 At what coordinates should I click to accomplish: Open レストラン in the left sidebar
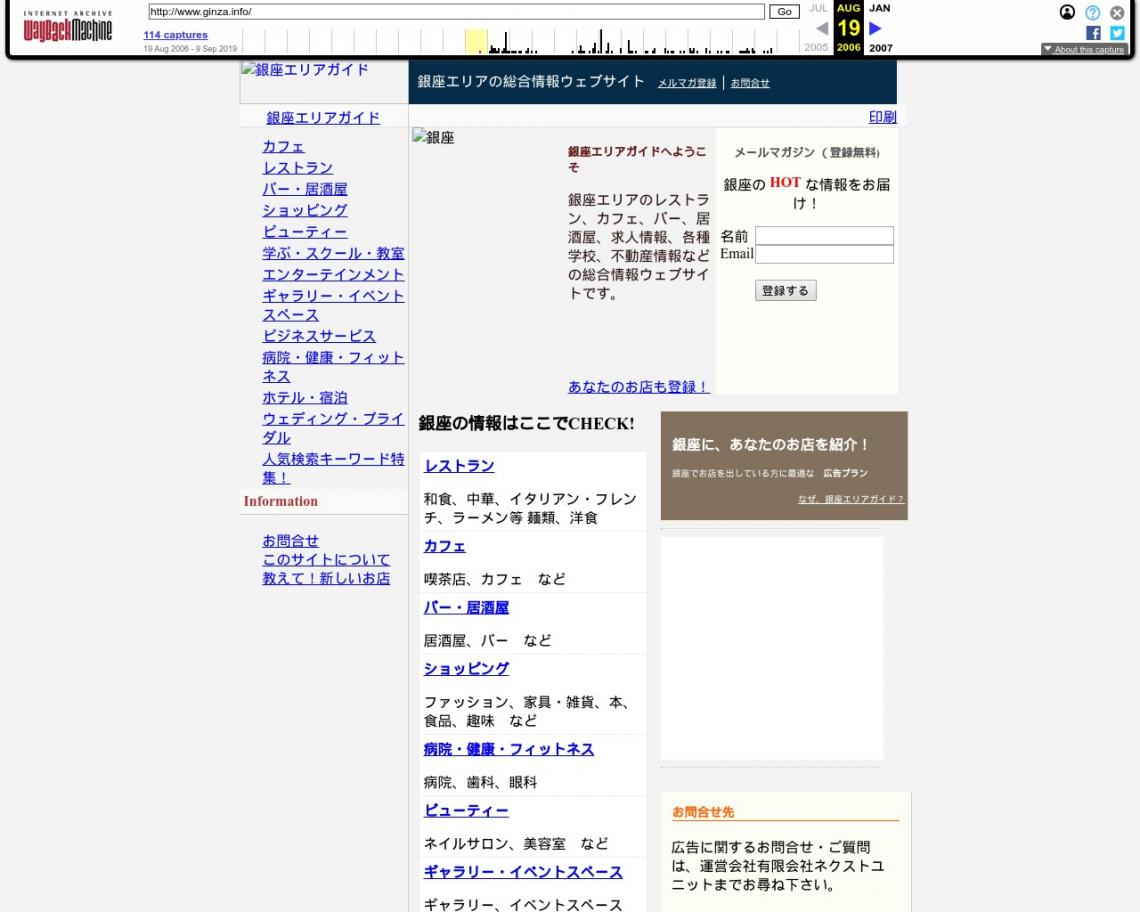297,168
